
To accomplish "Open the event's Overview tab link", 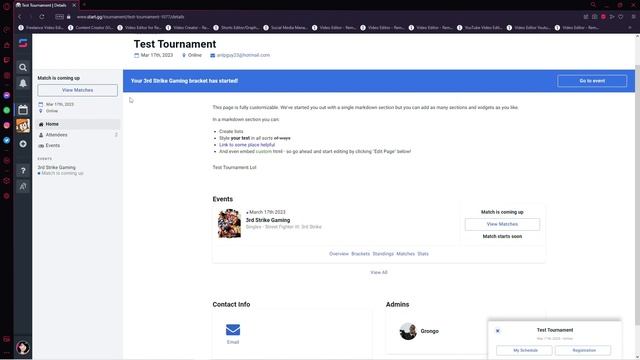I will coord(339,254).
